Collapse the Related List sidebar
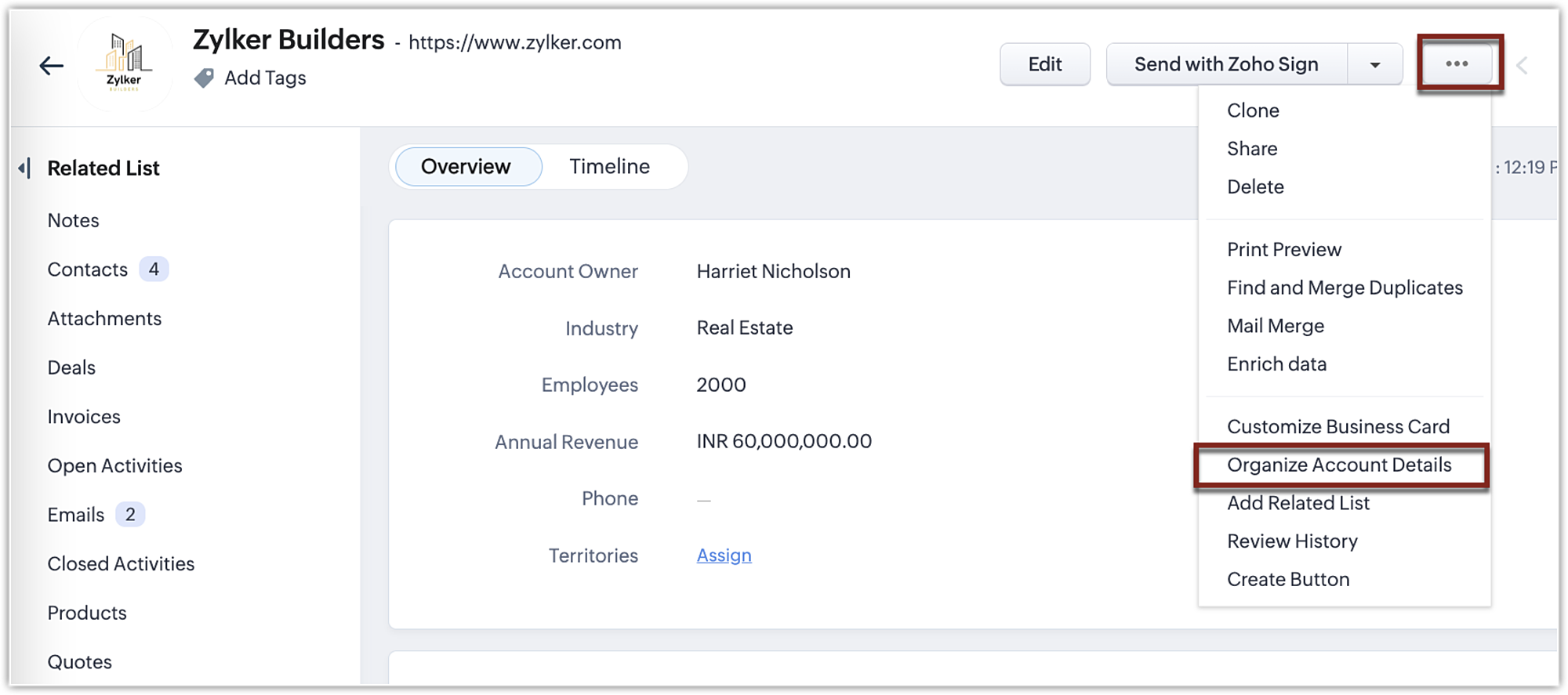This screenshot has width=1568, height=695. tap(25, 168)
